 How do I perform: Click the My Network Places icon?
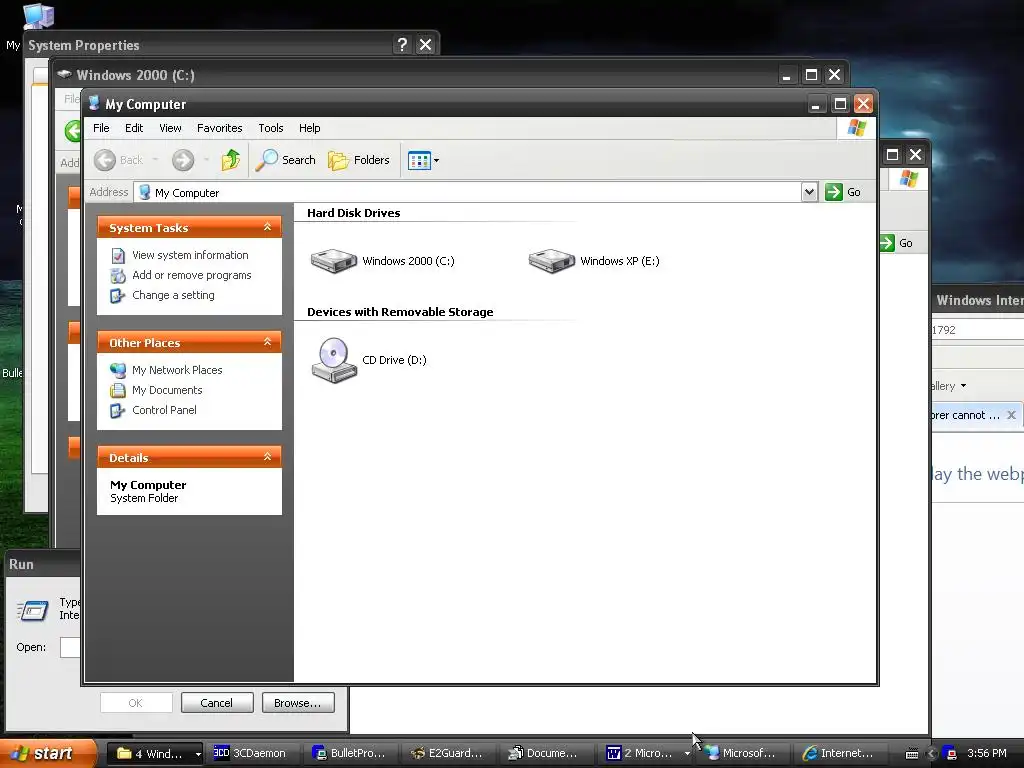(118, 370)
